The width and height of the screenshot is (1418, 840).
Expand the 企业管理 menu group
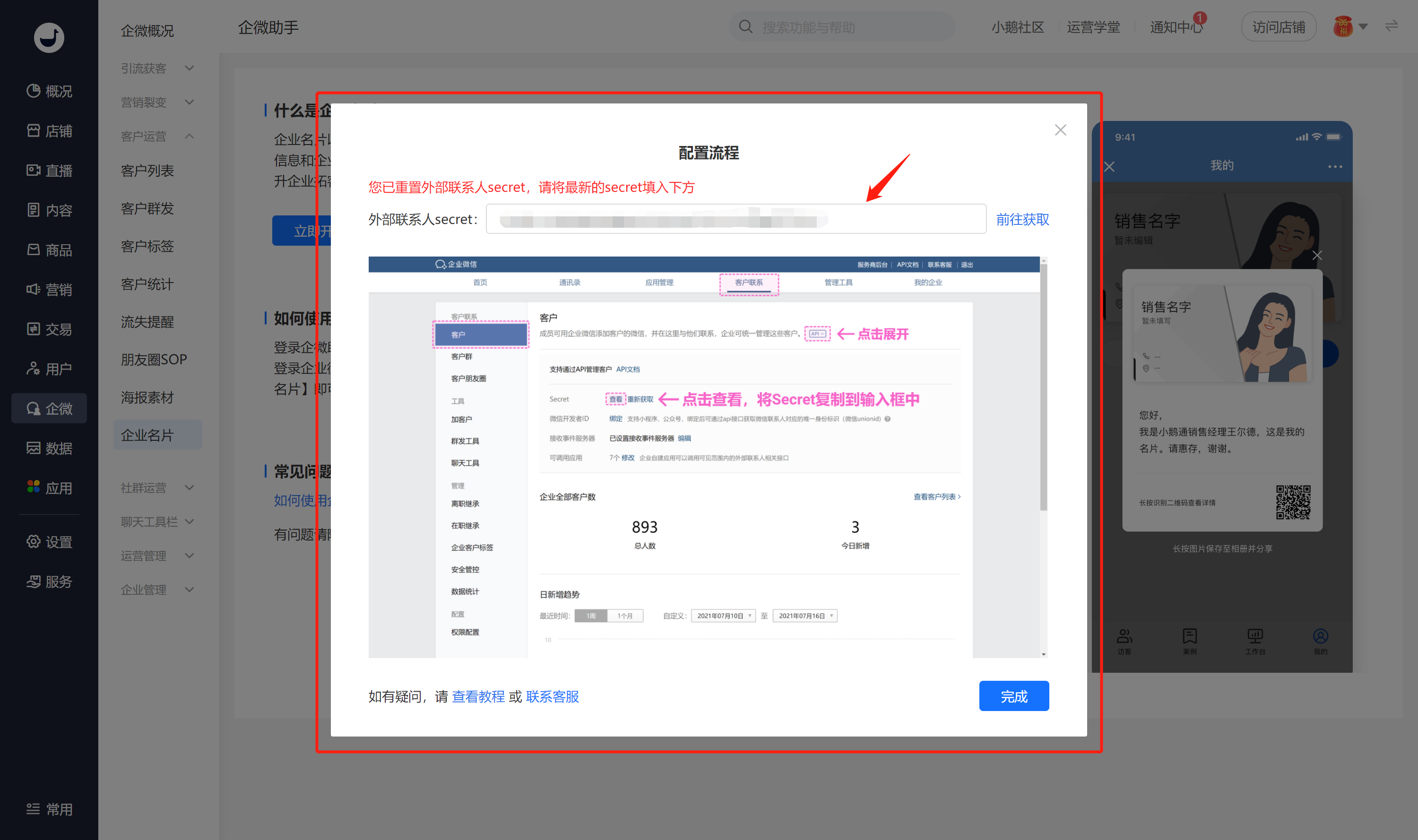pos(158,589)
